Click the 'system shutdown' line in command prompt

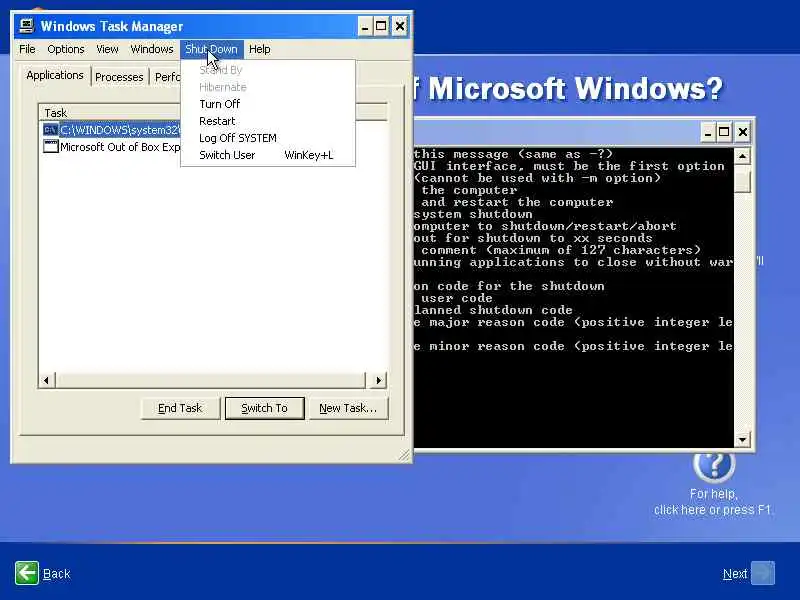[x=473, y=214]
